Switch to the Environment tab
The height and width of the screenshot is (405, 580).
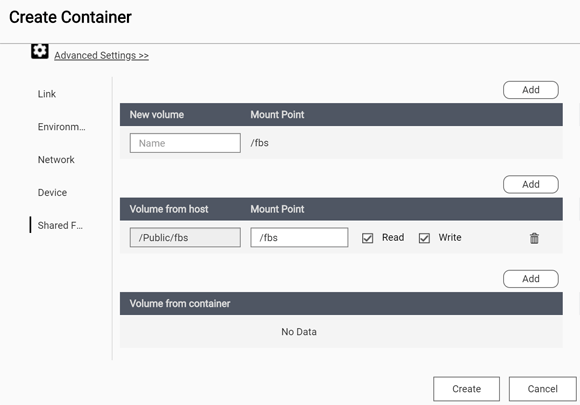point(61,127)
